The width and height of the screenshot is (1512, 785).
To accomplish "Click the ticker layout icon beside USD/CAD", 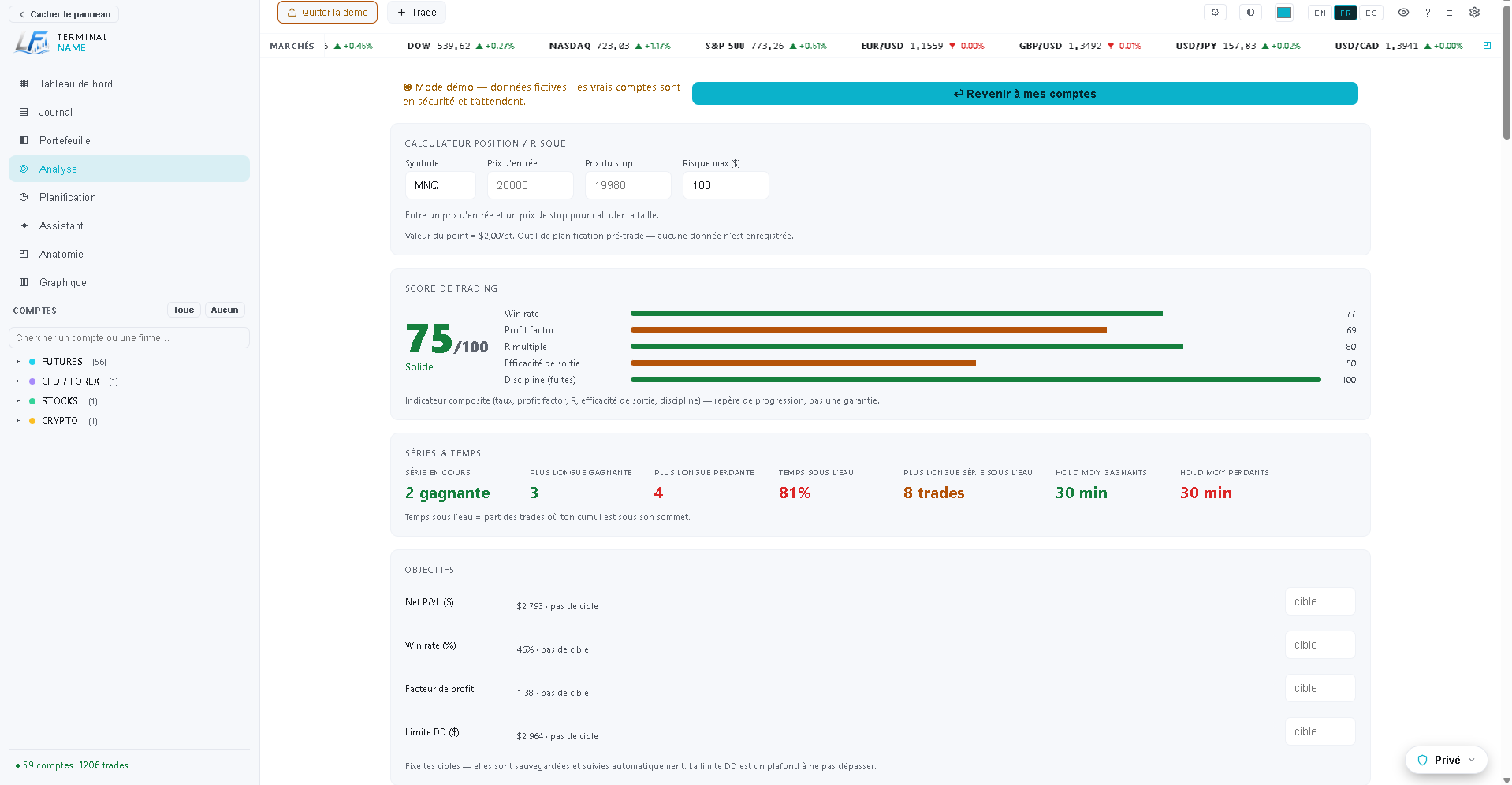I will 1487,46.
